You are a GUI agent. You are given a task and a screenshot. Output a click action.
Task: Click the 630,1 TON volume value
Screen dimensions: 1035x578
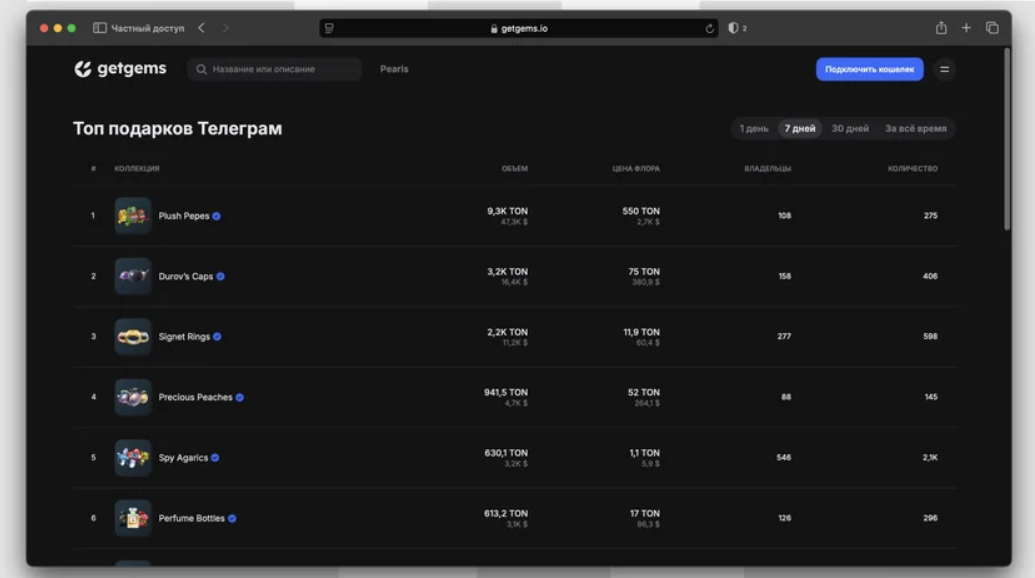(506, 453)
